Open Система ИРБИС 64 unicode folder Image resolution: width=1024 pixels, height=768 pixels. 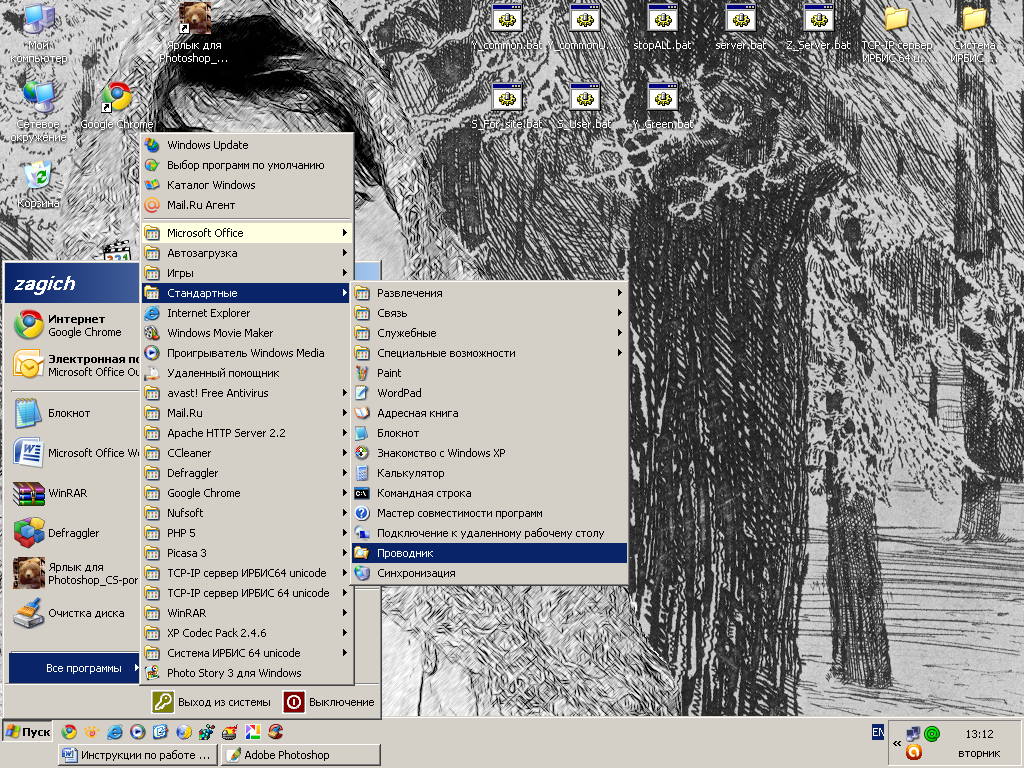click(x=248, y=653)
